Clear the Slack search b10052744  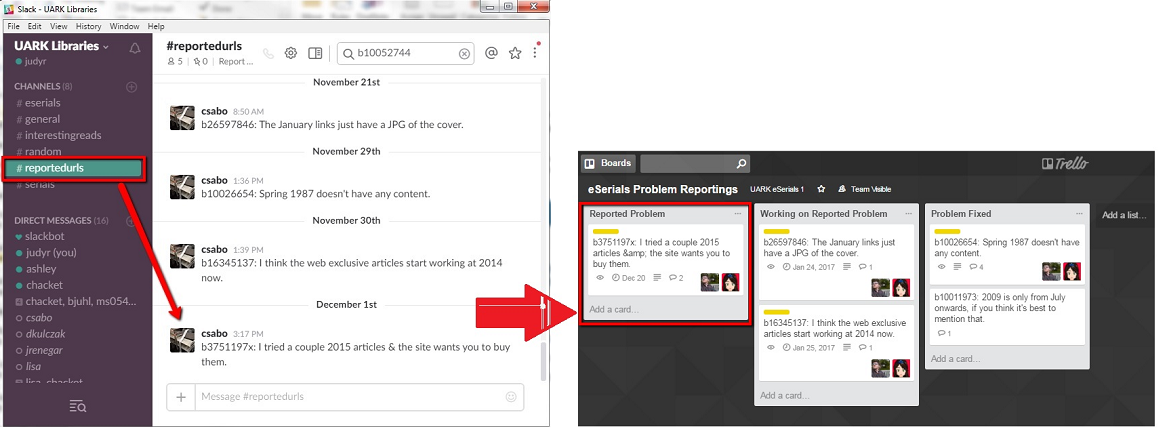tap(464, 53)
